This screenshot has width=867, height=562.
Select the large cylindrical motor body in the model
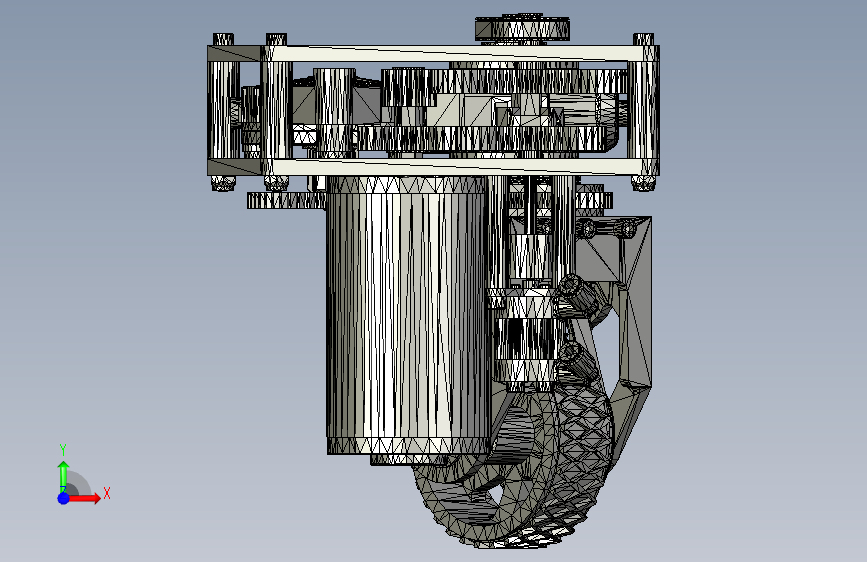[x=408, y=315]
